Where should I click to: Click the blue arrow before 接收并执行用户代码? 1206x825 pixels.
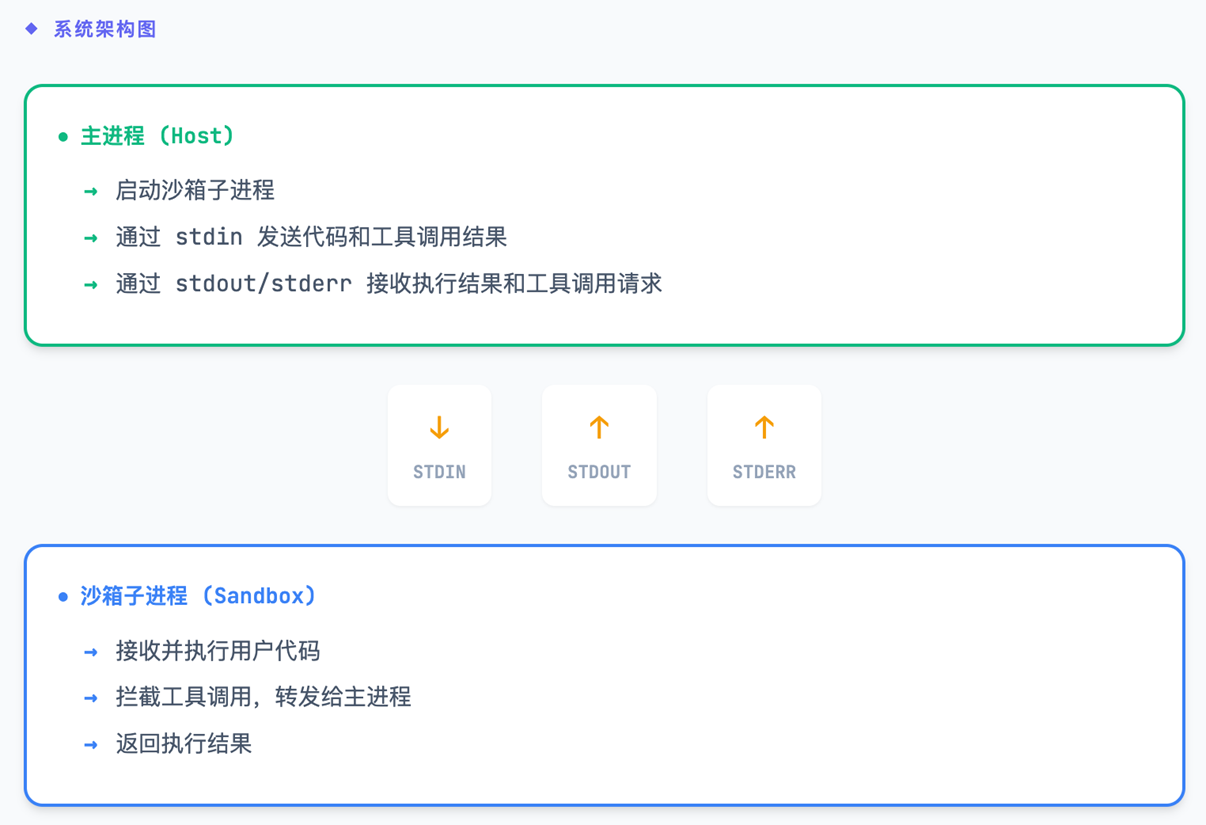point(91,652)
